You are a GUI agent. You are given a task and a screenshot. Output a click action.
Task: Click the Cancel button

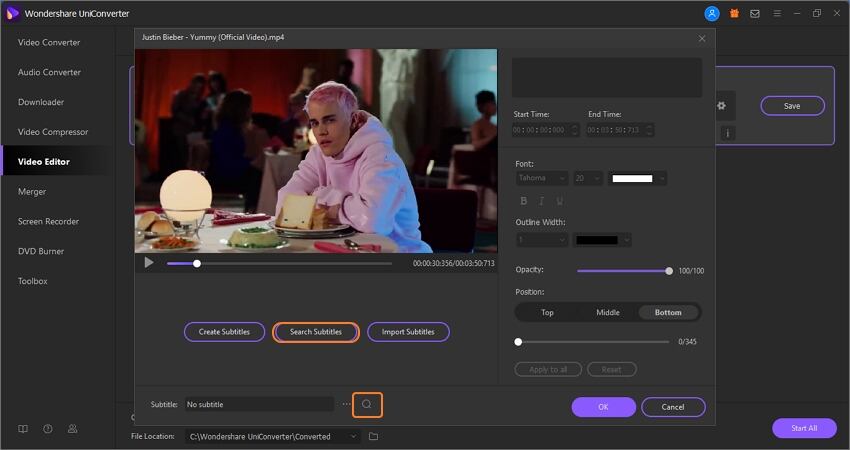point(673,407)
